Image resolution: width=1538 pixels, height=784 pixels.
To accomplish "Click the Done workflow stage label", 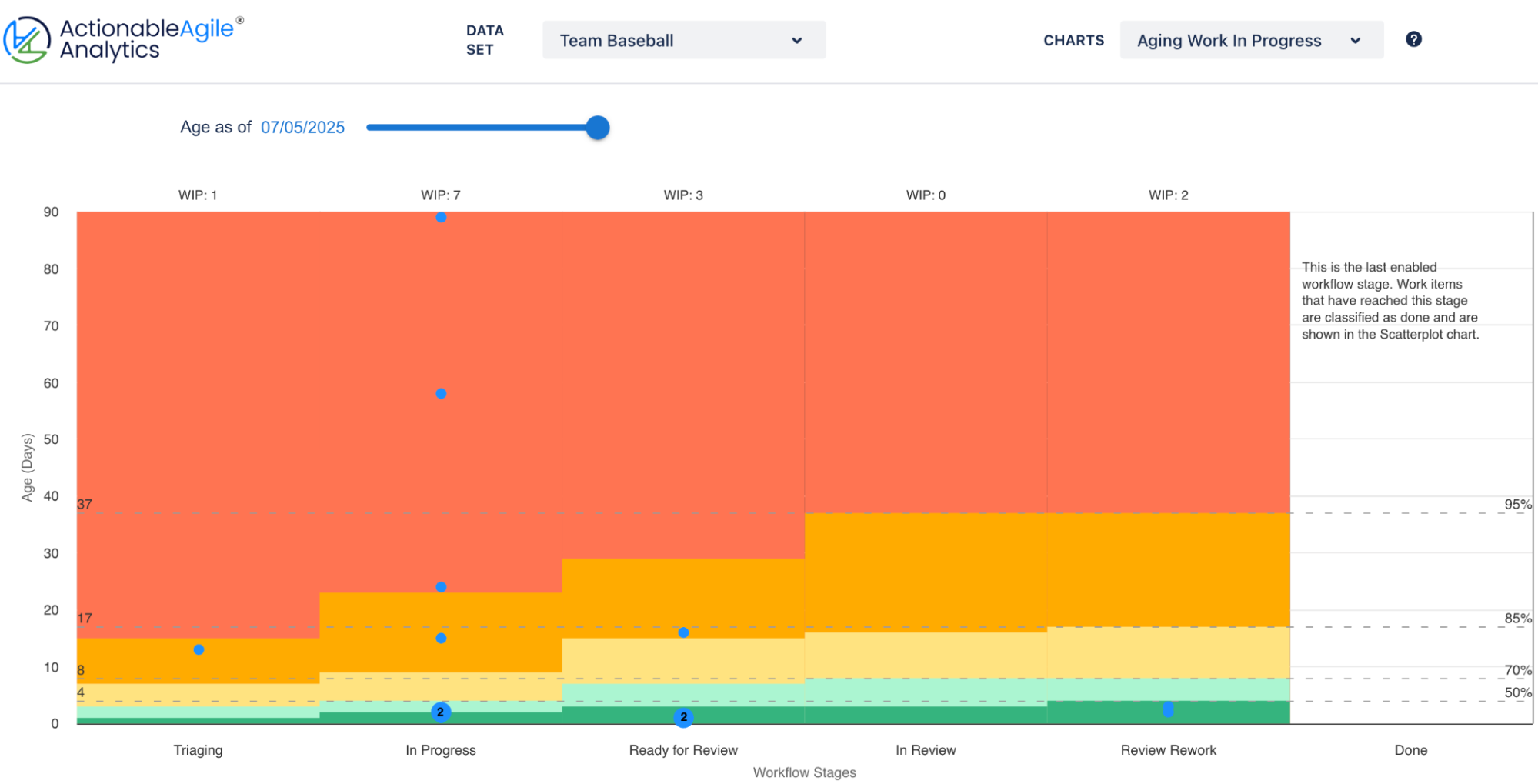I will 1410,750.
